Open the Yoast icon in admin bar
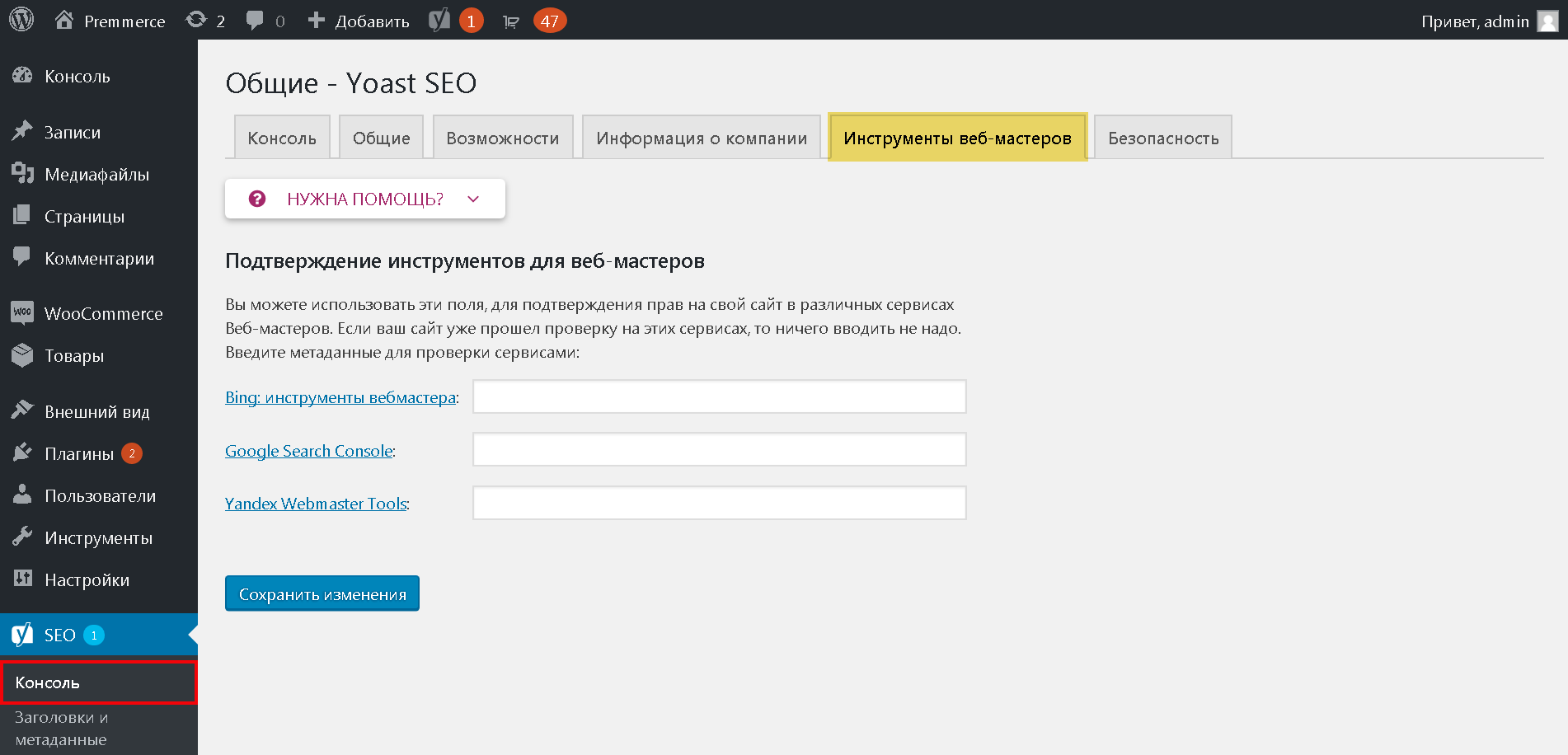 click(439, 20)
